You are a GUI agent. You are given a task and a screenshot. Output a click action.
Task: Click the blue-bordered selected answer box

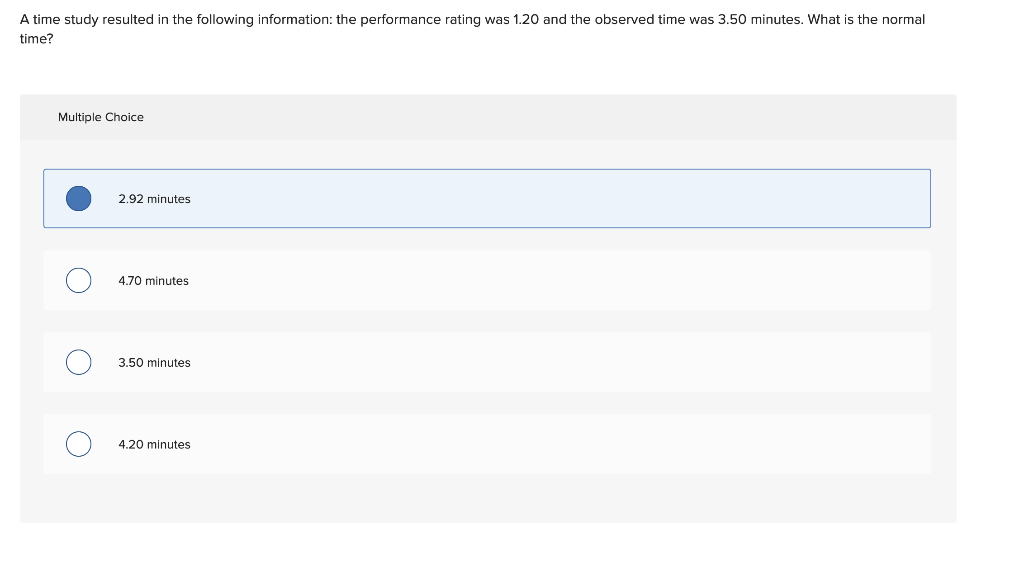point(487,198)
